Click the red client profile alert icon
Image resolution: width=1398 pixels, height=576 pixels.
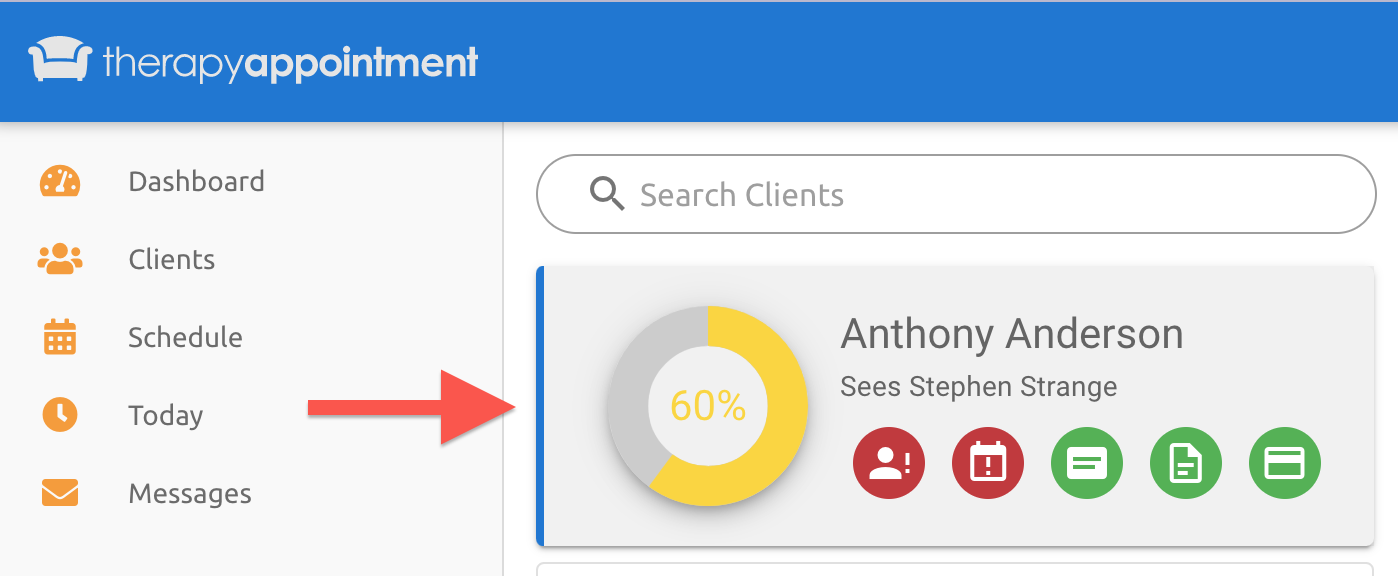tap(889, 463)
